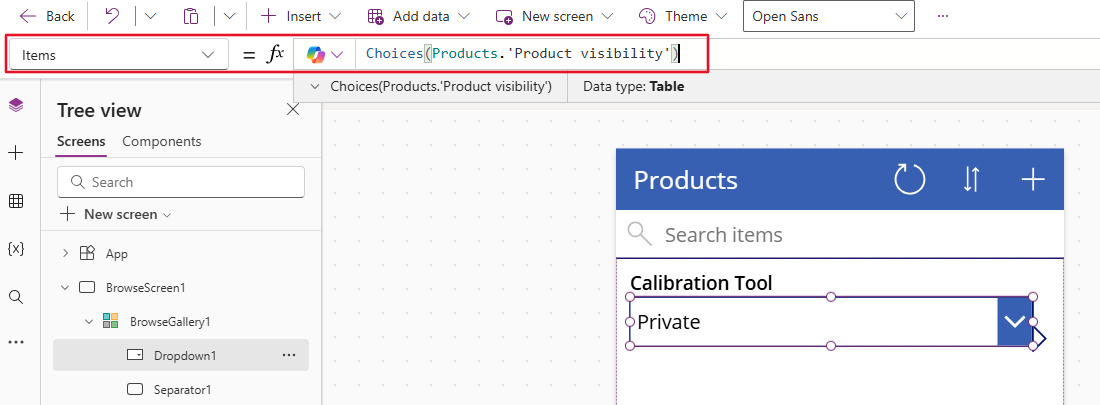Image resolution: width=1100 pixels, height=405 pixels.
Task: Collapse the BrowseScreen1 node
Action: 65,287
